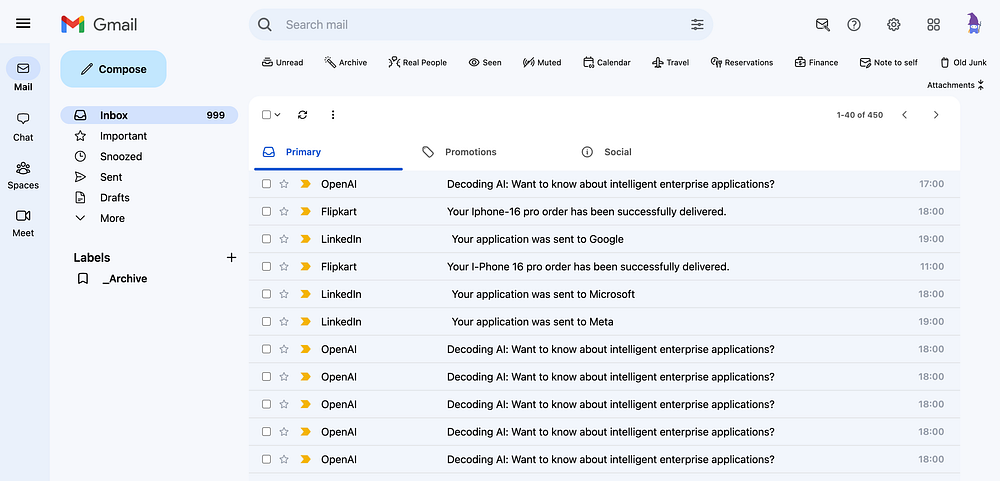Star the LinkedIn Google application email
1000x481 pixels.
pyautogui.click(x=284, y=239)
